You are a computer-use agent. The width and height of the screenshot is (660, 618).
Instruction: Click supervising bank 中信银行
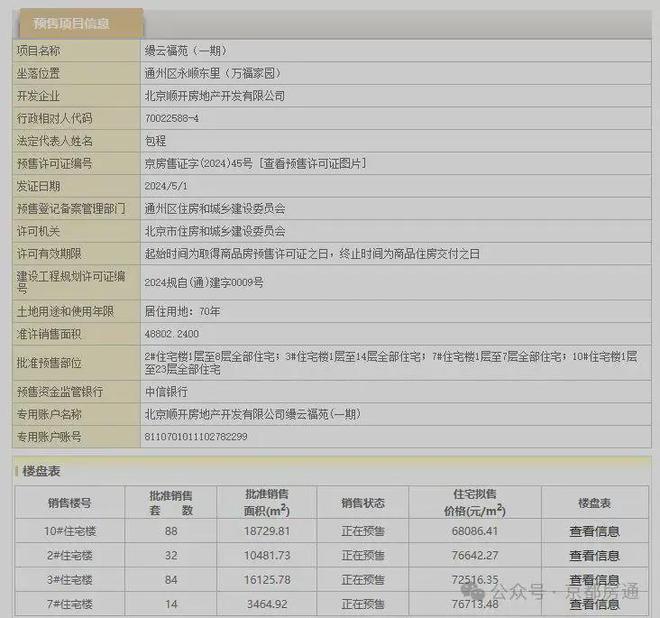tap(166, 392)
